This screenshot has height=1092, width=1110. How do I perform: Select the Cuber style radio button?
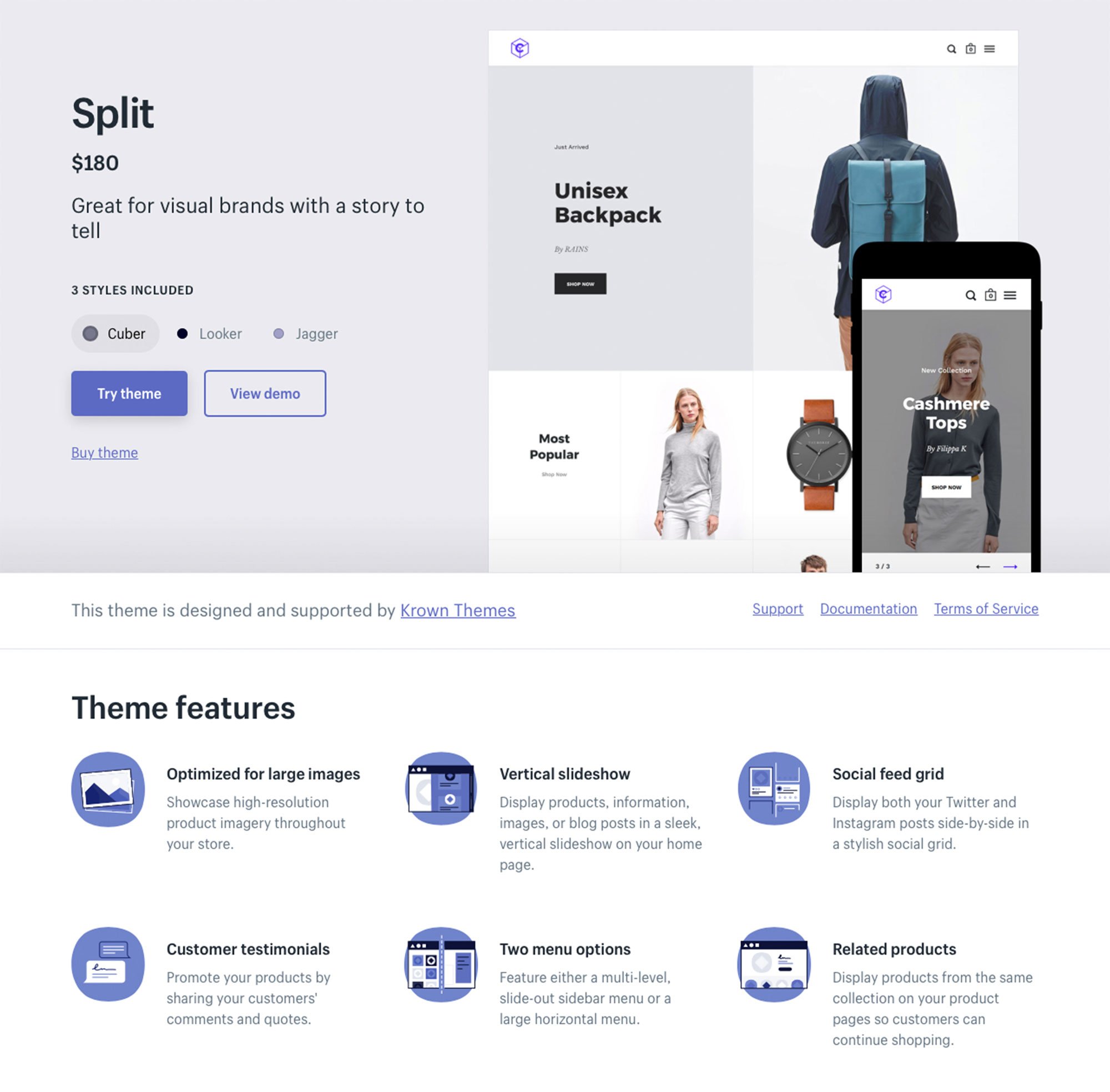91,333
